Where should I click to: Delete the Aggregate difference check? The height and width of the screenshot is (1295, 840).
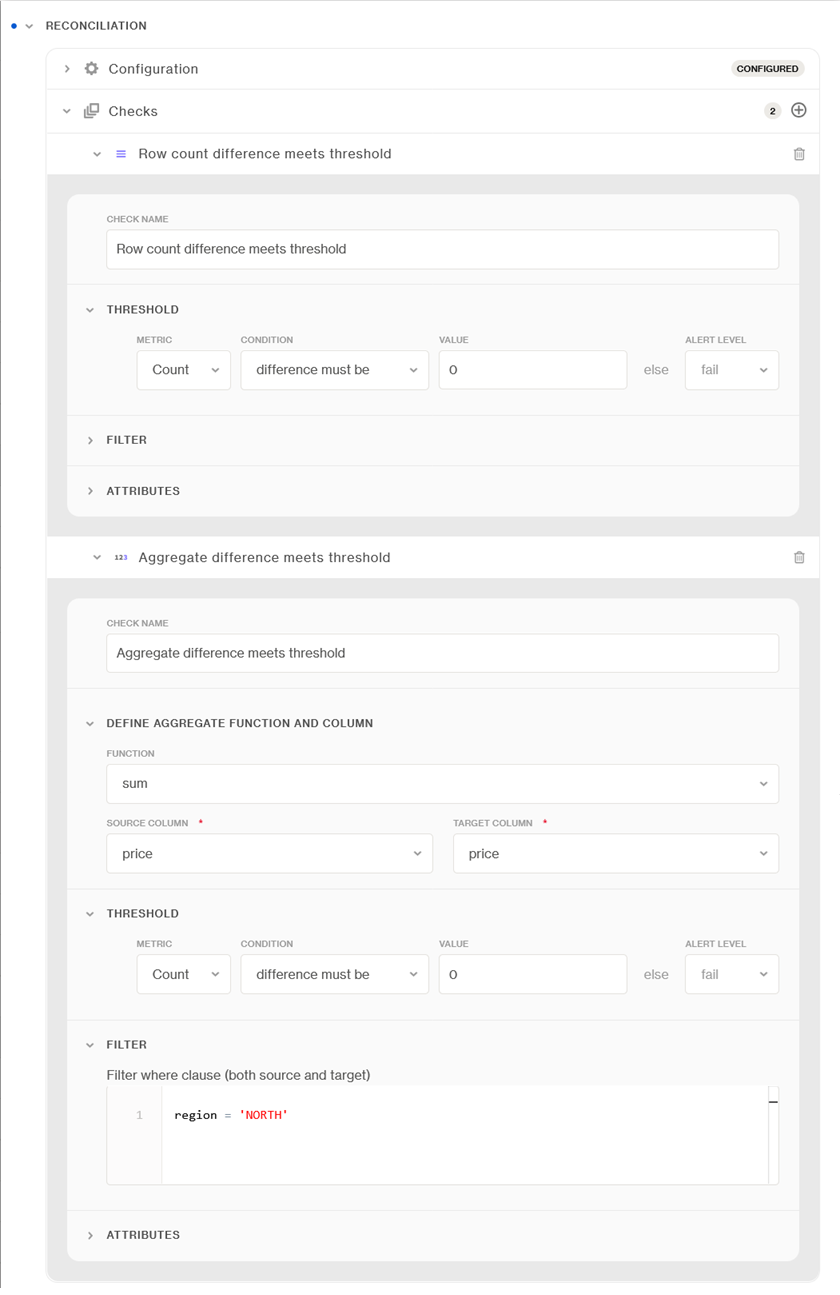pos(799,558)
